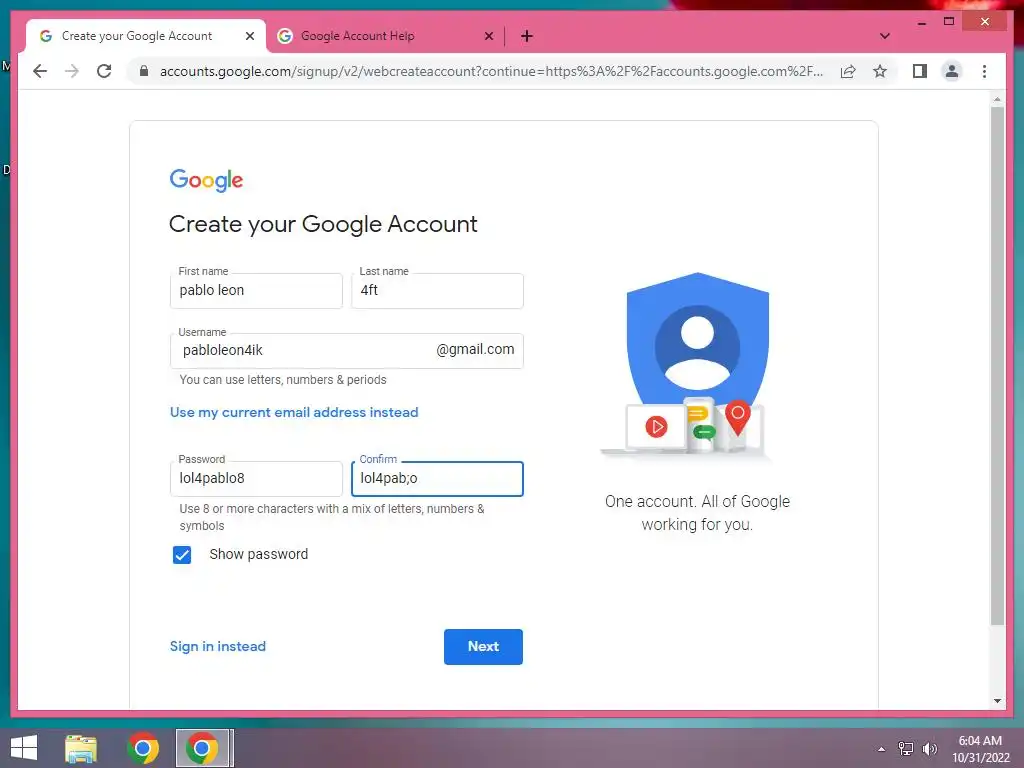1024x768 pixels.
Task: Select the active Chrome taskbar window
Action: click(202, 748)
